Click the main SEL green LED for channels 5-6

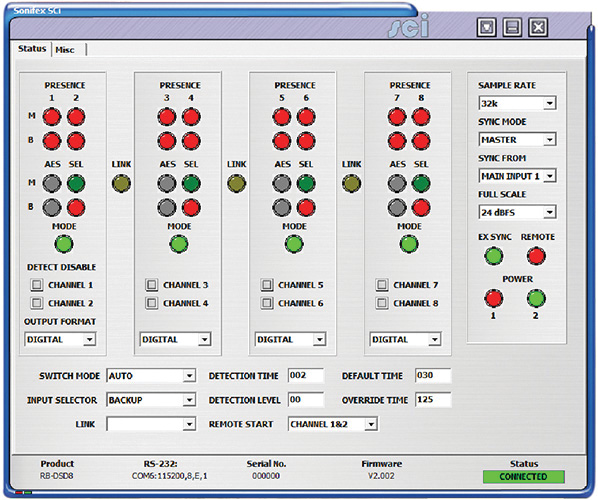point(306,183)
